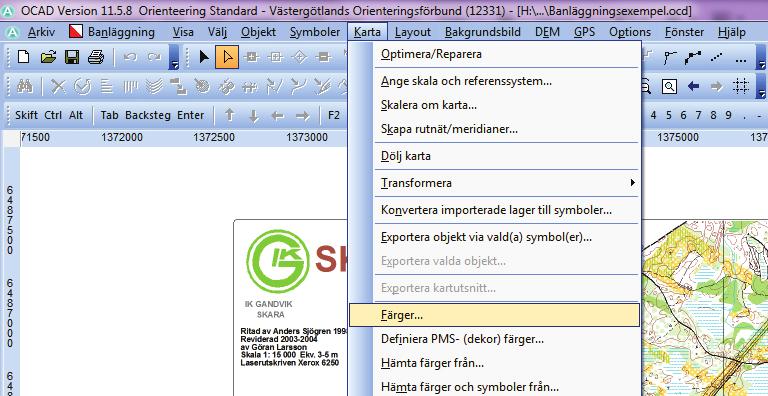Save the map with the floppy icon
This screenshot has height=396, width=768.
[72, 57]
